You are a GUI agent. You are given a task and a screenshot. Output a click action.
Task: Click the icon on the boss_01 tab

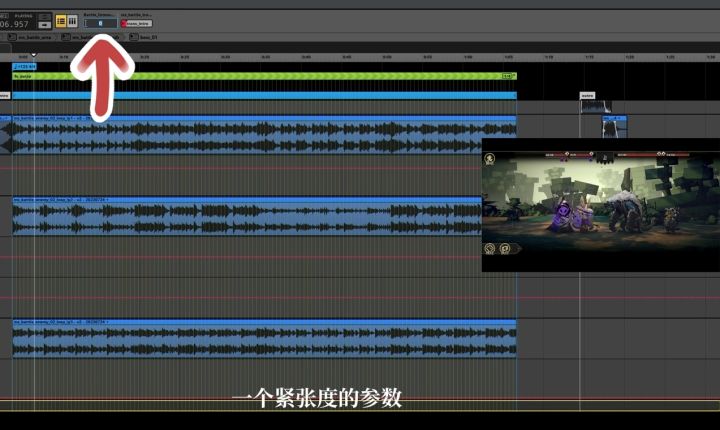(134, 37)
